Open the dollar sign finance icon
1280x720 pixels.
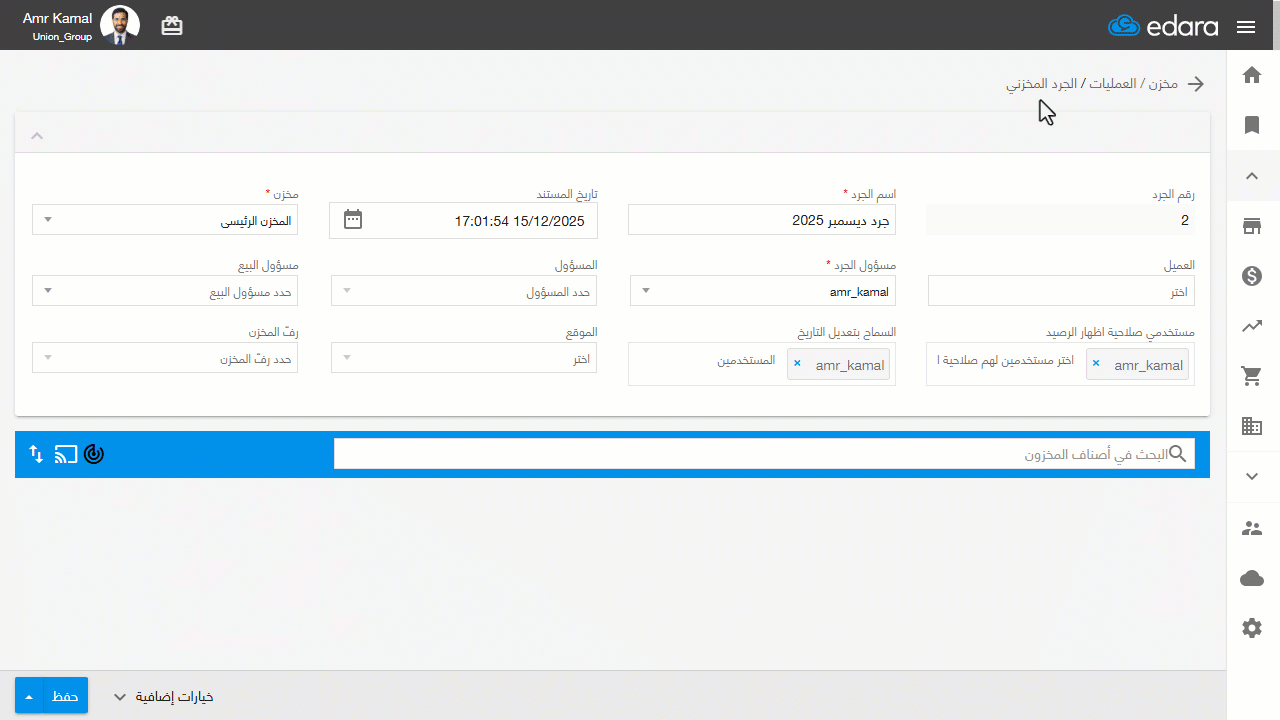click(x=1252, y=276)
